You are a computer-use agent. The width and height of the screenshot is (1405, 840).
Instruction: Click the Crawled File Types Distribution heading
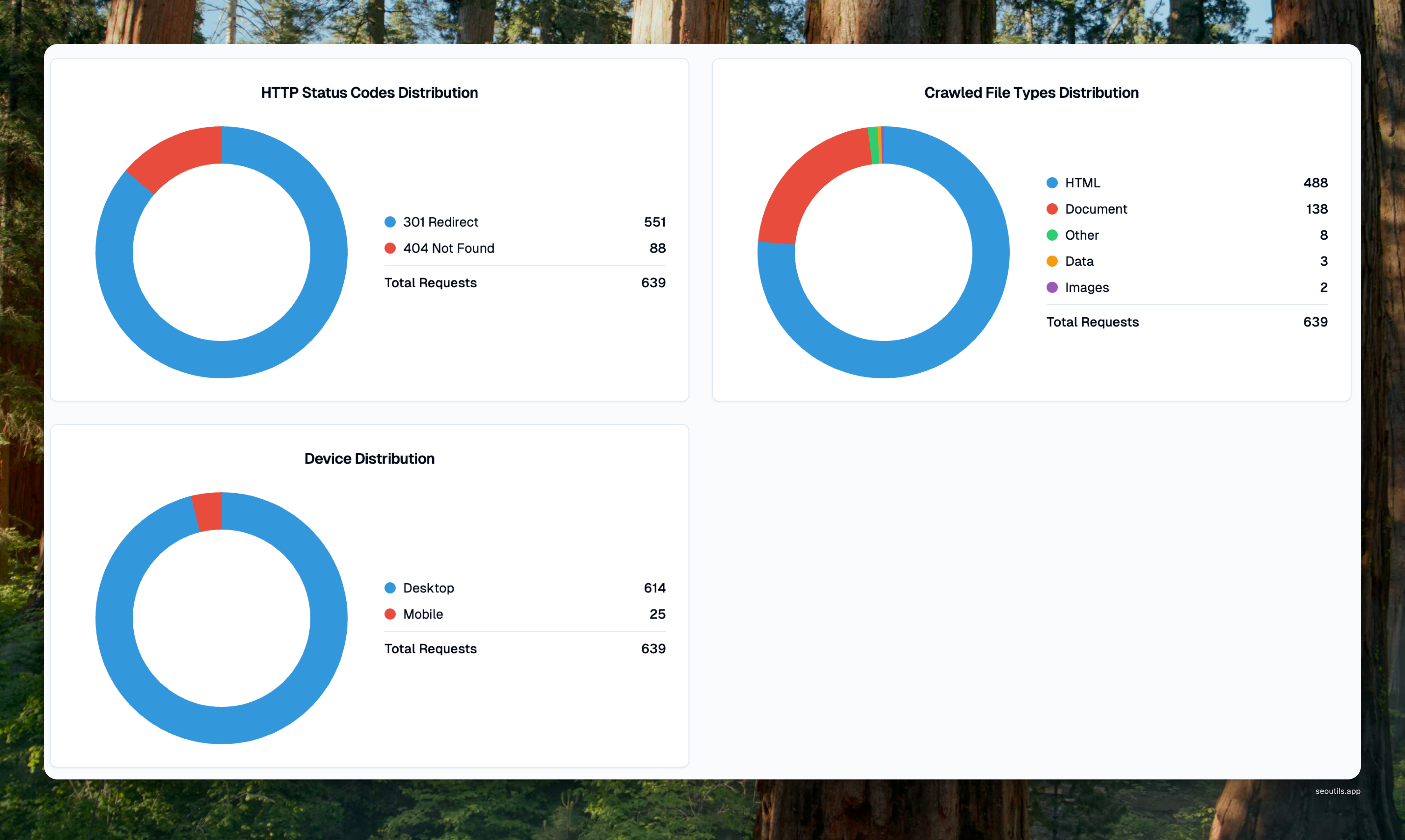coord(1031,93)
